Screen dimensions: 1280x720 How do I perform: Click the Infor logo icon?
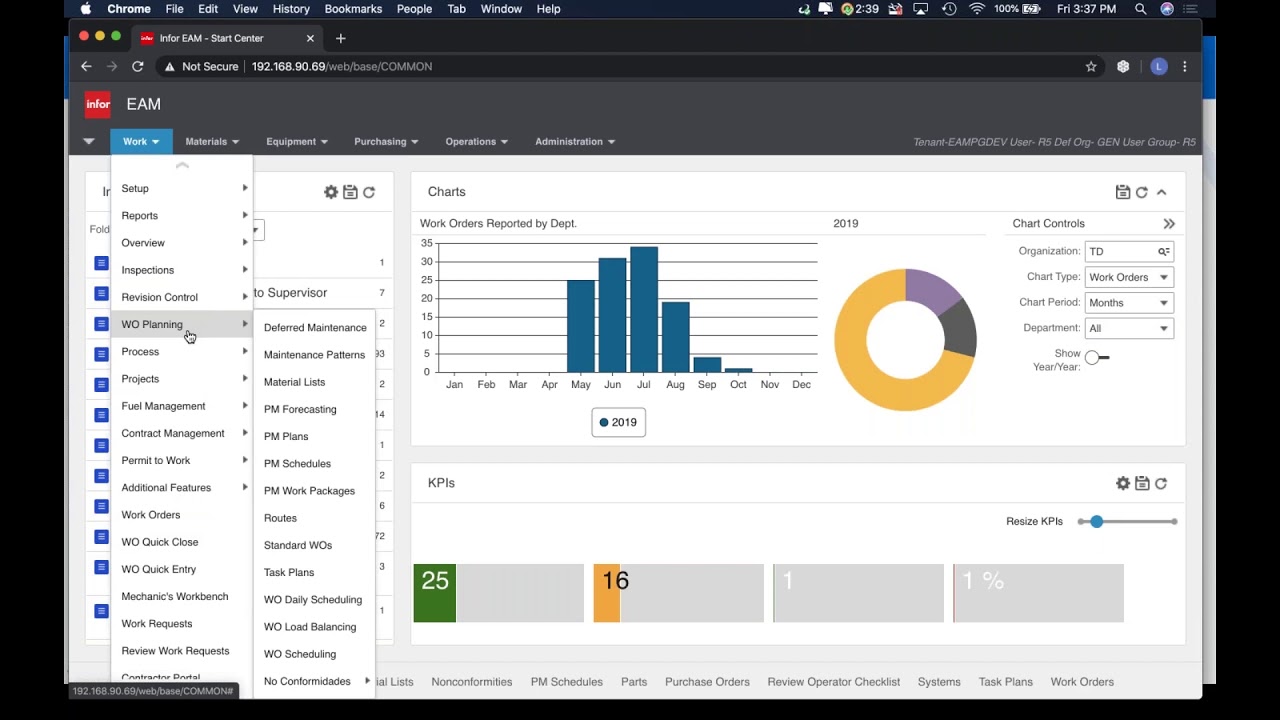click(98, 104)
